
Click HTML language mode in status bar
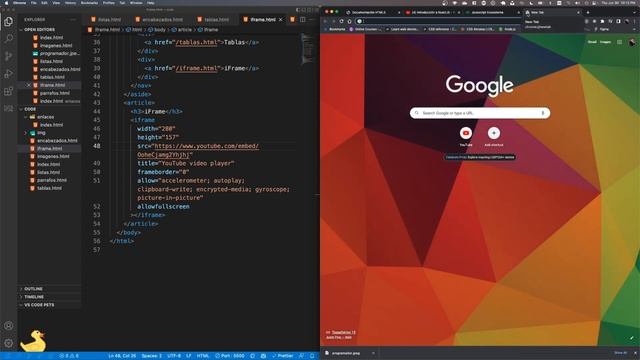203,356
